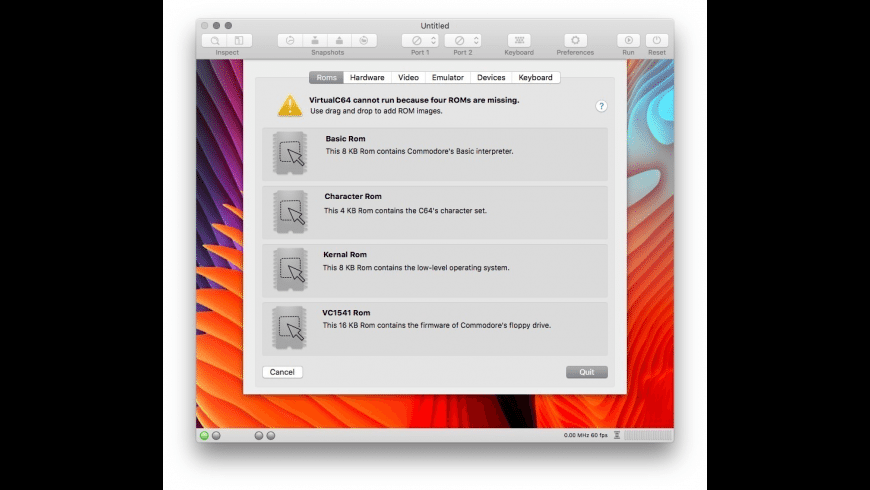Click 'Basic Rom' heading text
The width and height of the screenshot is (870, 490).
pos(346,139)
